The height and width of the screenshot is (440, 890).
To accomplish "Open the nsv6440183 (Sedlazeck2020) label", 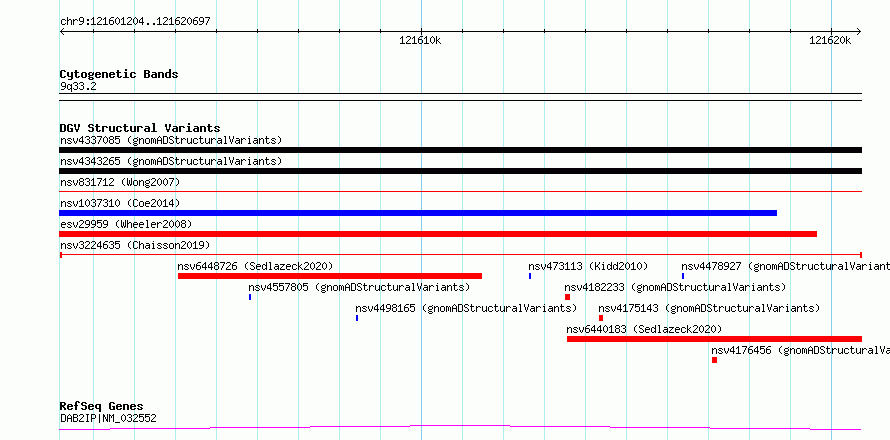I will [644, 329].
